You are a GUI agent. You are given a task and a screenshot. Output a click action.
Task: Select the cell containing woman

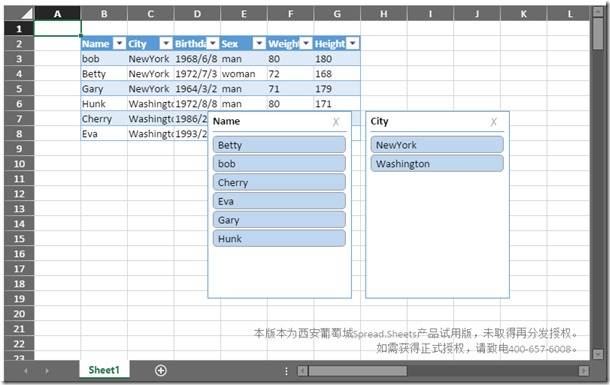point(244,74)
